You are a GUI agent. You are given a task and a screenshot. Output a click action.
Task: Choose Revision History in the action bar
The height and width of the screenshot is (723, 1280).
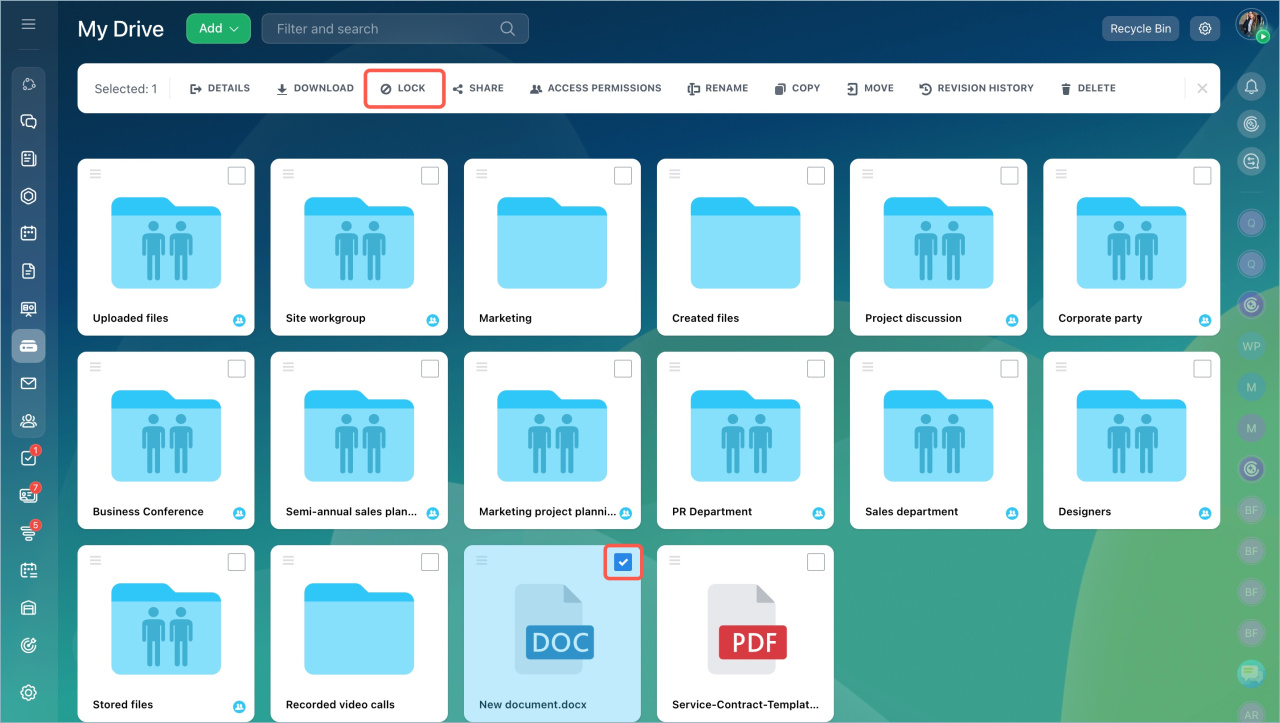[x=976, y=88]
